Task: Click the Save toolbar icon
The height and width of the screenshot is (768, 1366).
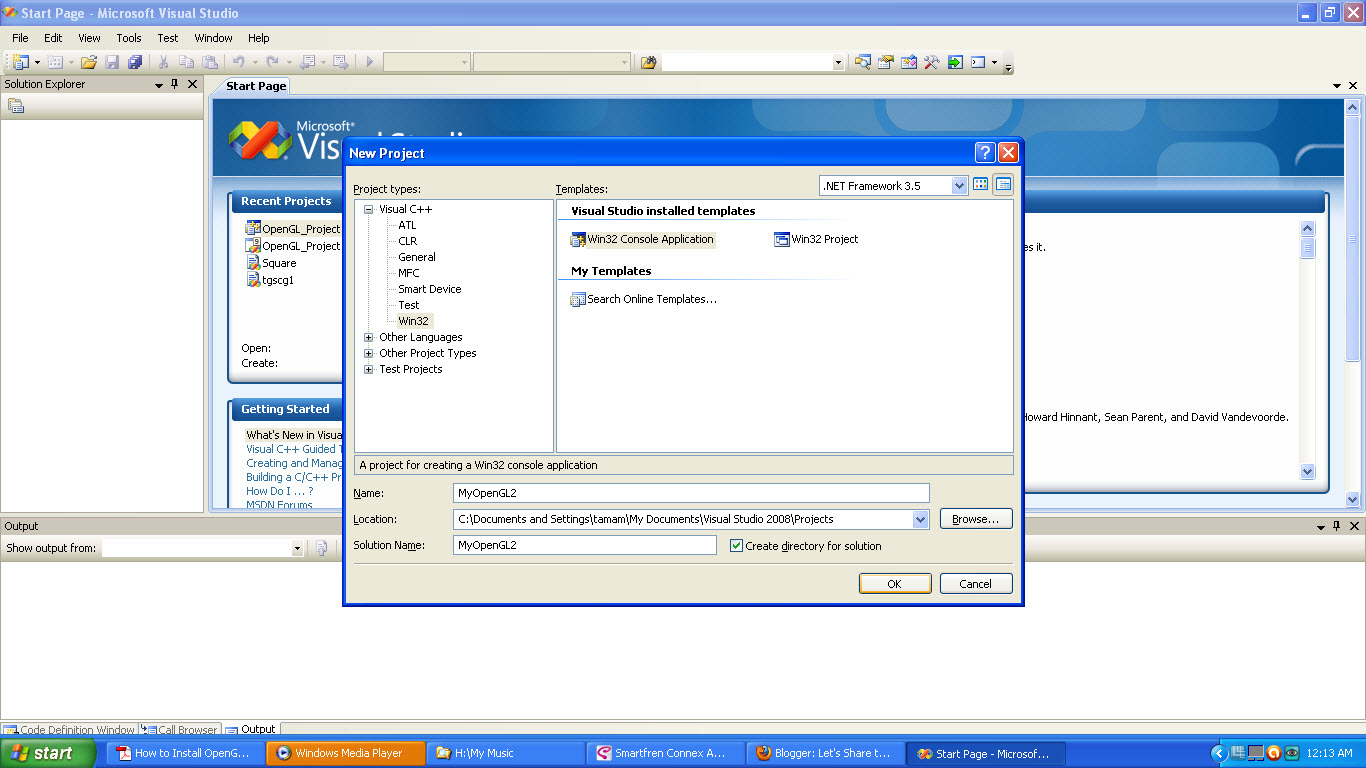Action: [x=112, y=62]
